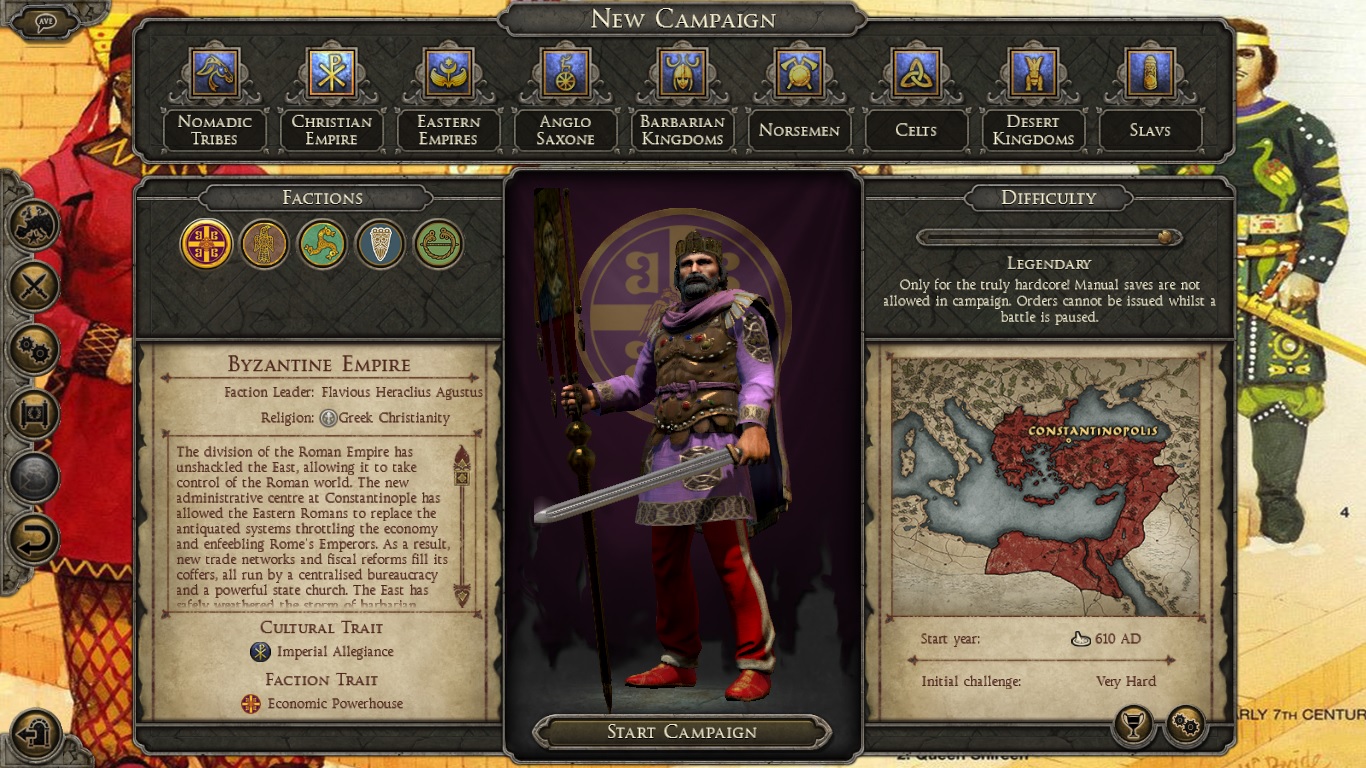Open the chat bubble icon at top left
The width and height of the screenshot is (1366, 768).
point(46,23)
